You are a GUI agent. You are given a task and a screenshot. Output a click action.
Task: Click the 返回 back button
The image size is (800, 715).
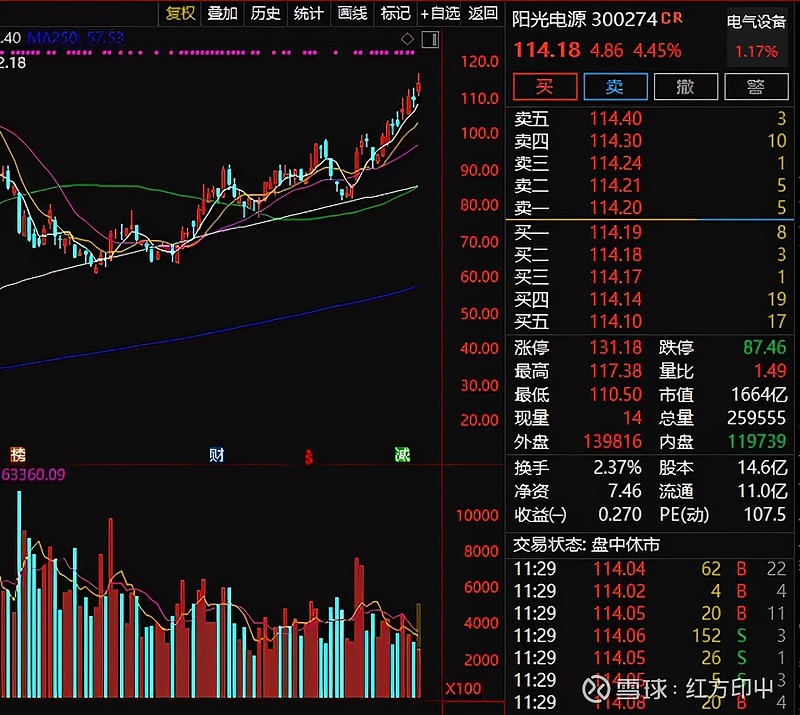point(483,13)
